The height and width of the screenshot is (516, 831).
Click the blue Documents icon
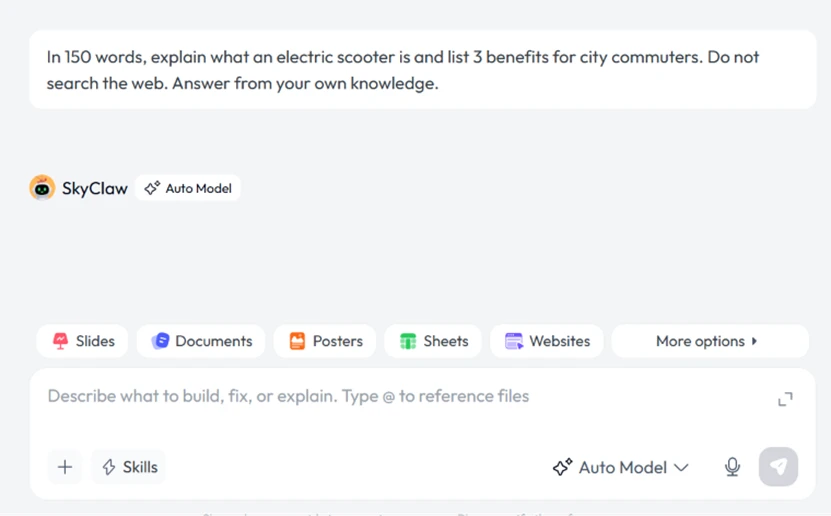coord(160,341)
